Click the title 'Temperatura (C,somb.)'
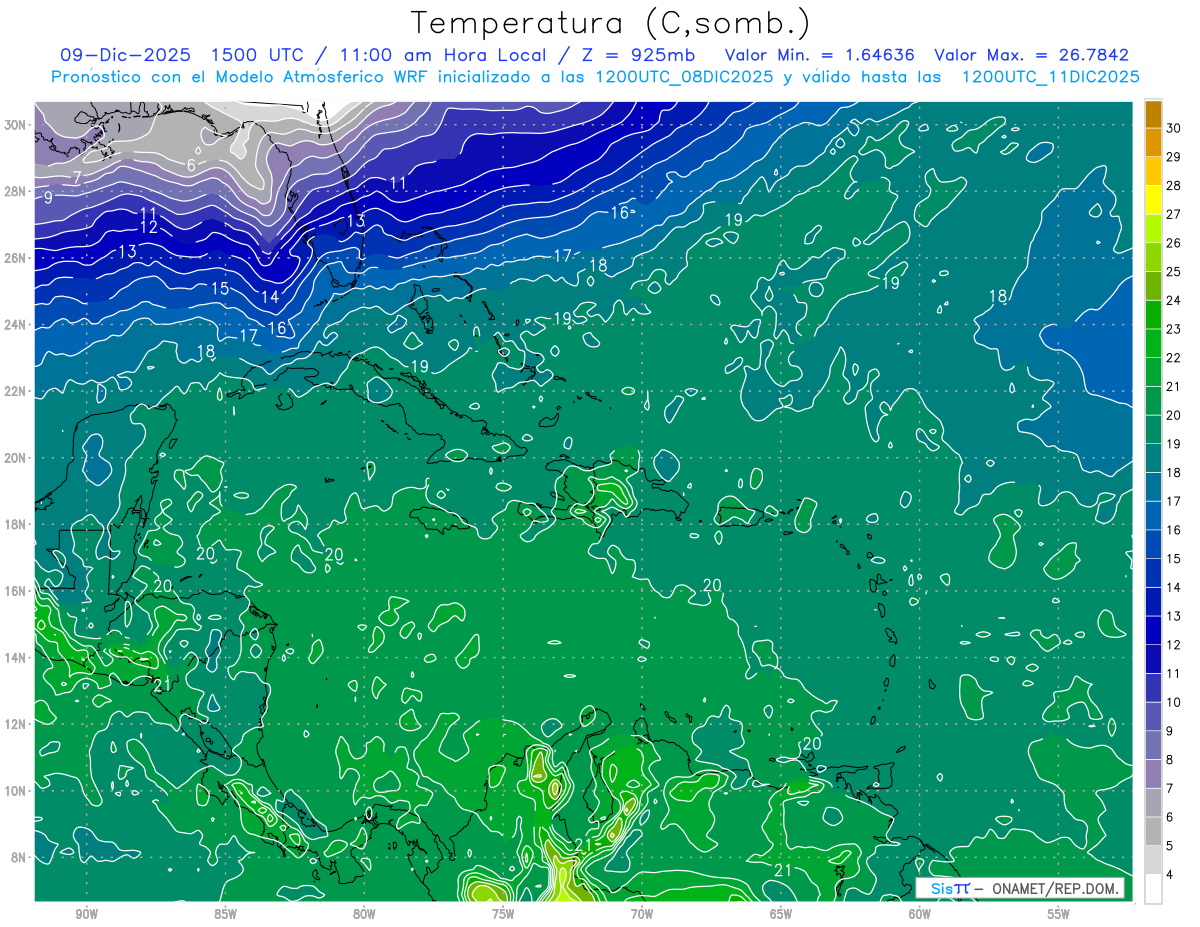The image size is (1200, 927). pyautogui.click(x=611, y=23)
